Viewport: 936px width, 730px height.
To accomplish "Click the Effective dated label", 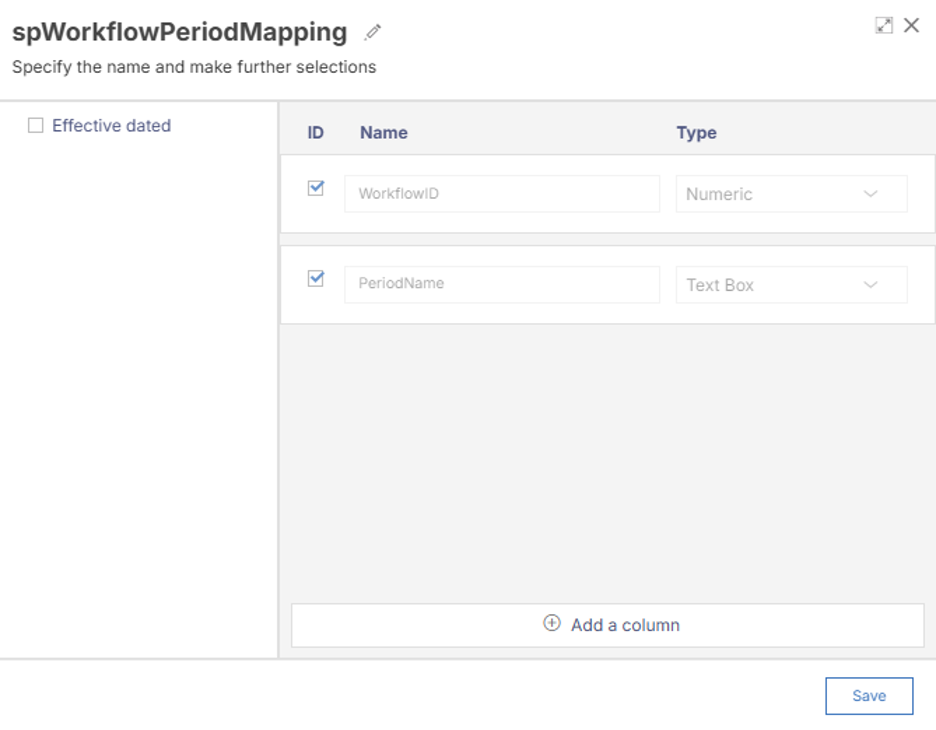I will pyautogui.click(x=112, y=125).
